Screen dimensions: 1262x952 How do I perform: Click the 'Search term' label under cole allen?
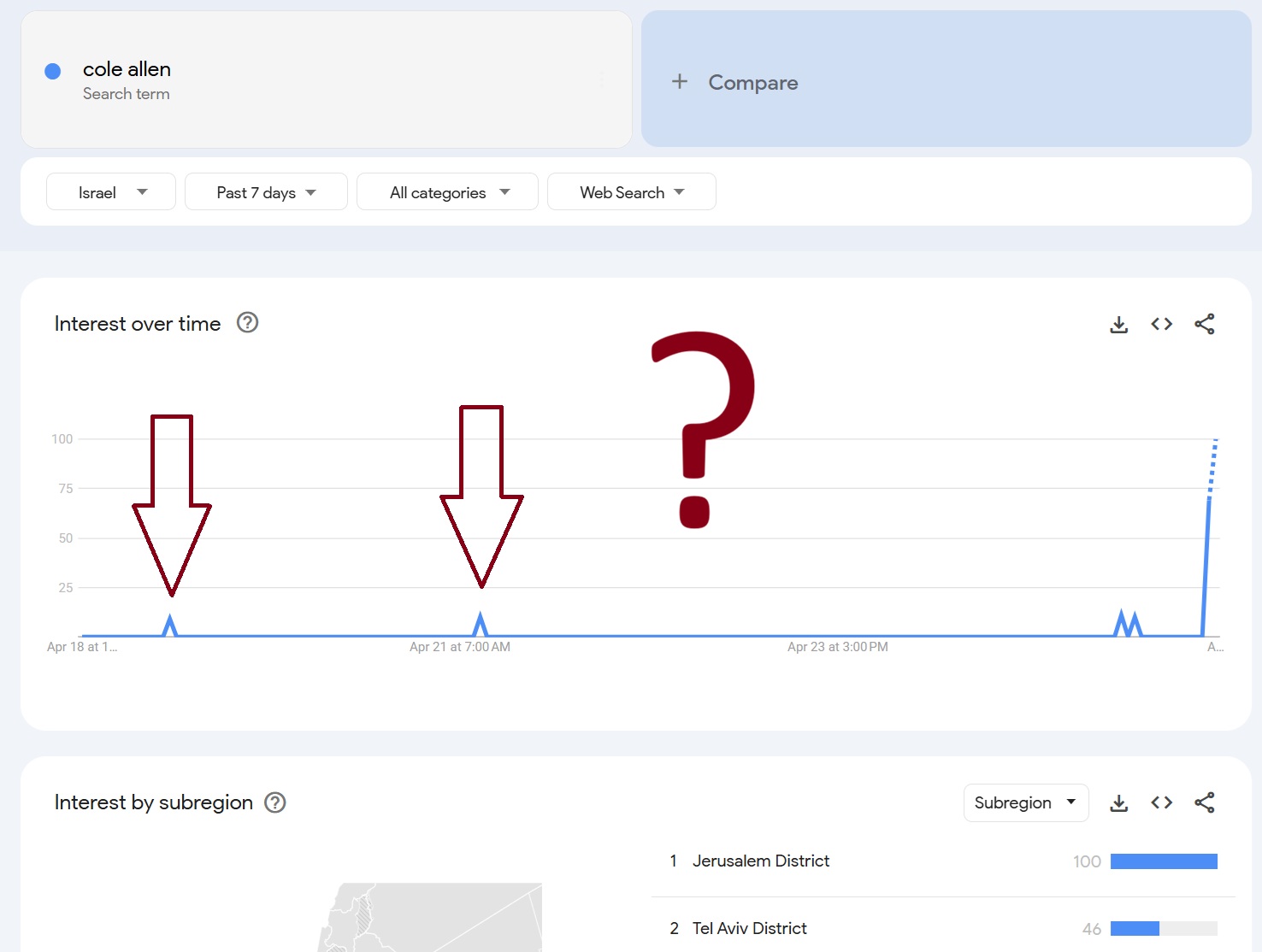(127, 94)
